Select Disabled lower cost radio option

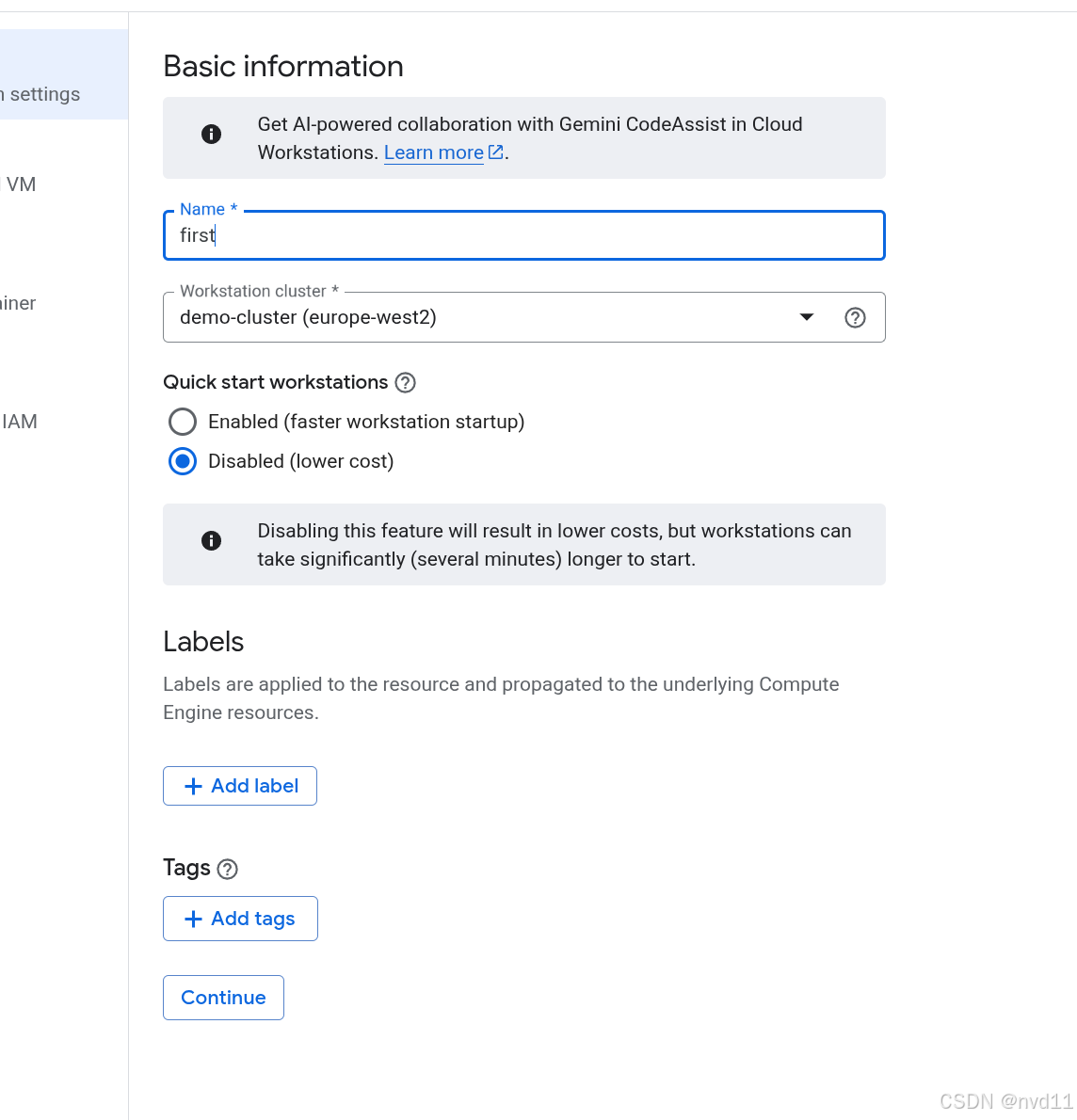[x=183, y=461]
